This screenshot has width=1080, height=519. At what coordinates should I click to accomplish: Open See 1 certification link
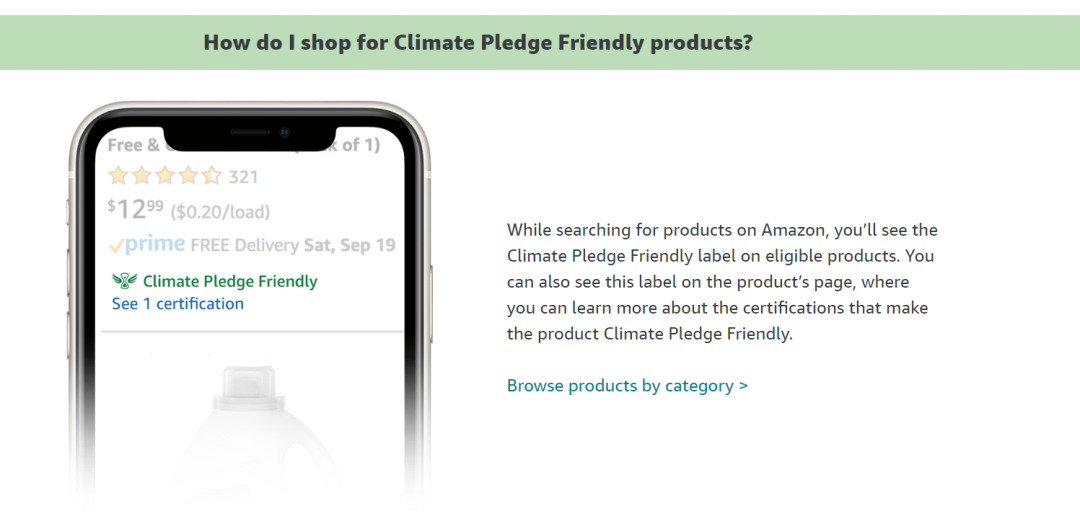[x=178, y=304]
